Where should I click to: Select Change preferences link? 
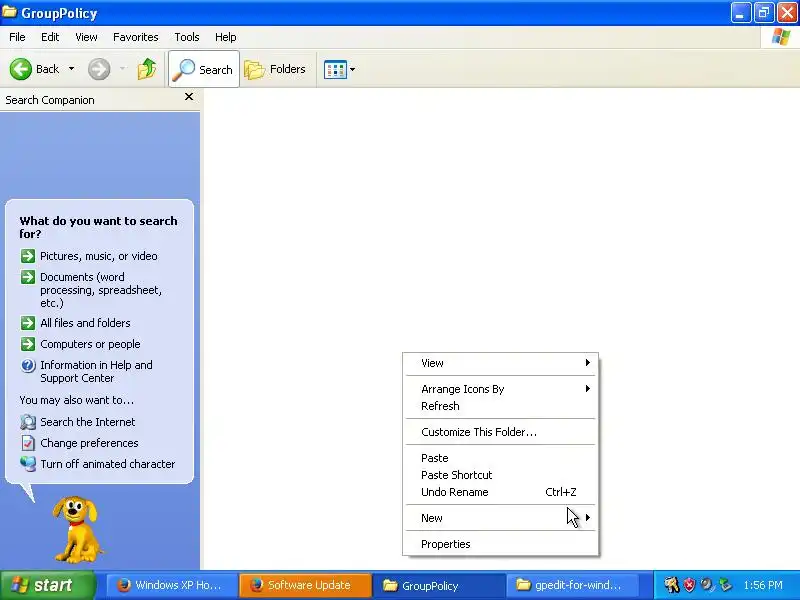coord(89,443)
